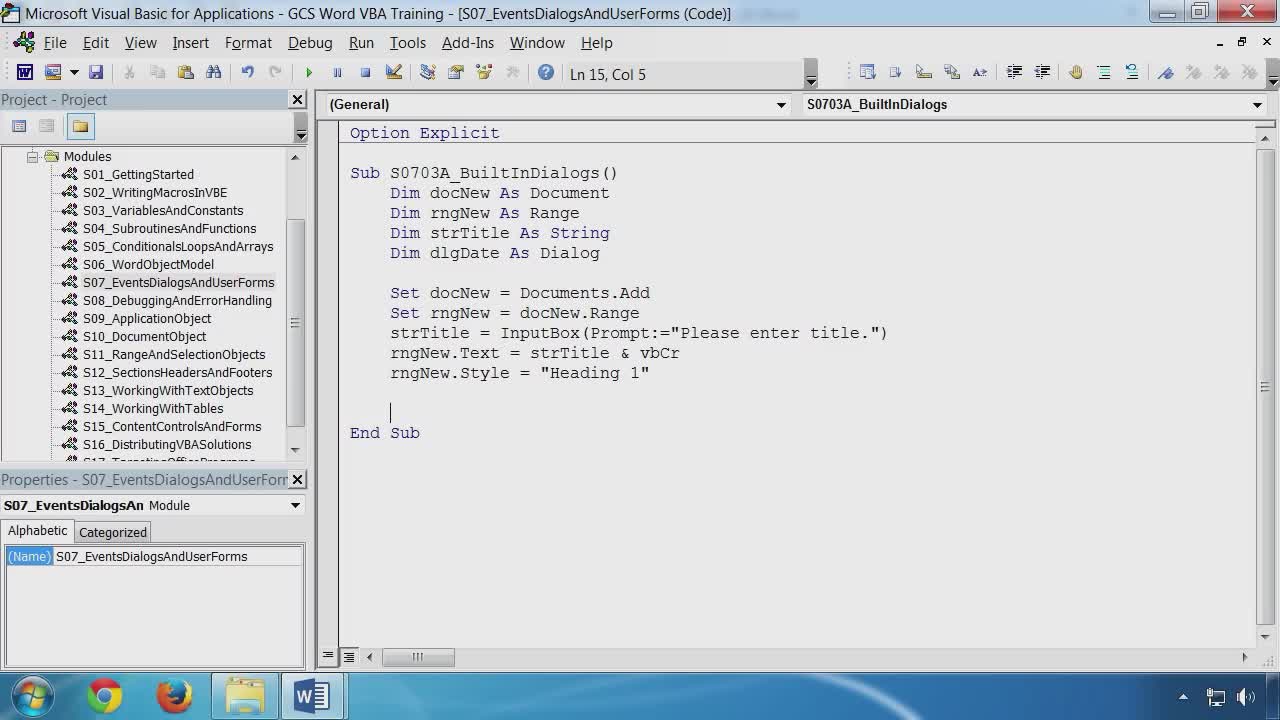Viewport: 1280px width, 720px height.
Task: Open the Properties object selector dropdown
Action: 295,505
